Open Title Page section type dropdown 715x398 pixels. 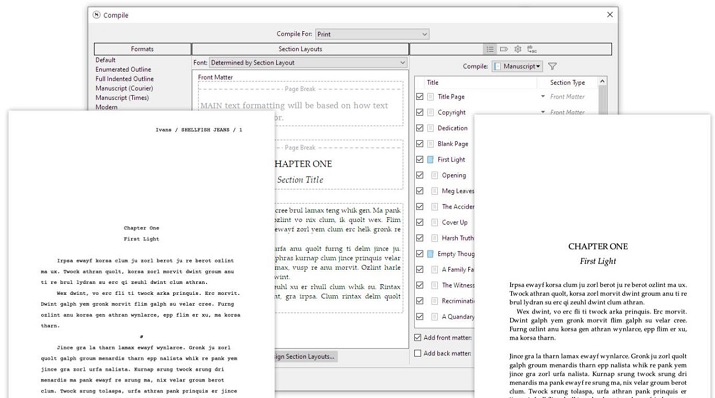point(543,97)
